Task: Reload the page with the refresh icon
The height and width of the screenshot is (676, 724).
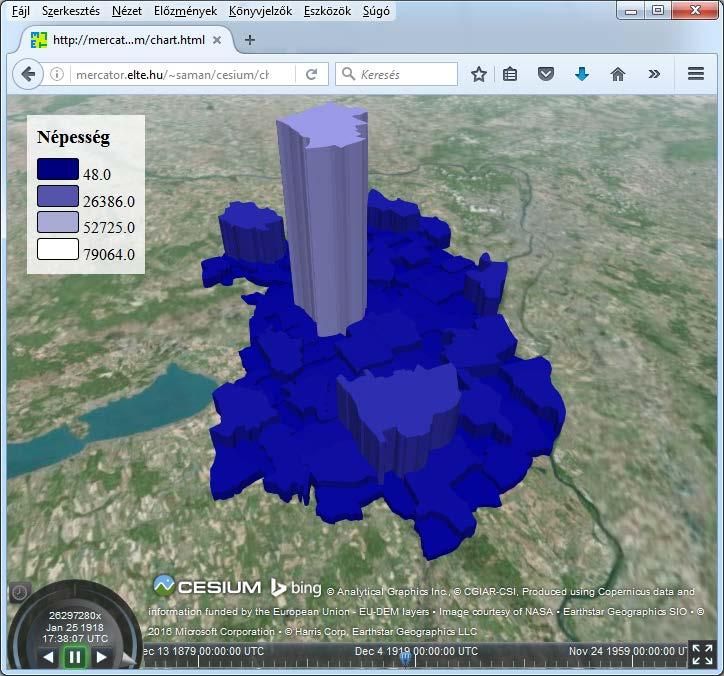Action: pyautogui.click(x=312, y=74)
